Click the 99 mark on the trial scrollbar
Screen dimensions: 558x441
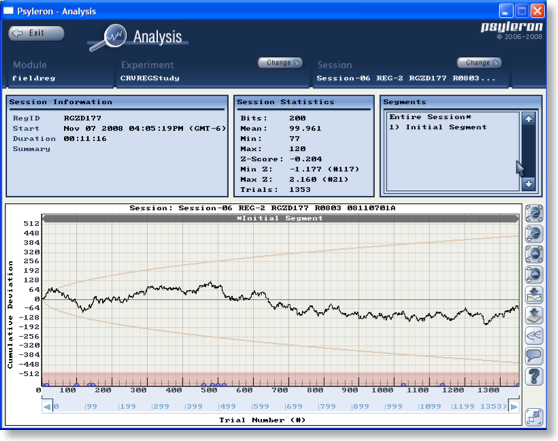(x=91, y=406)
